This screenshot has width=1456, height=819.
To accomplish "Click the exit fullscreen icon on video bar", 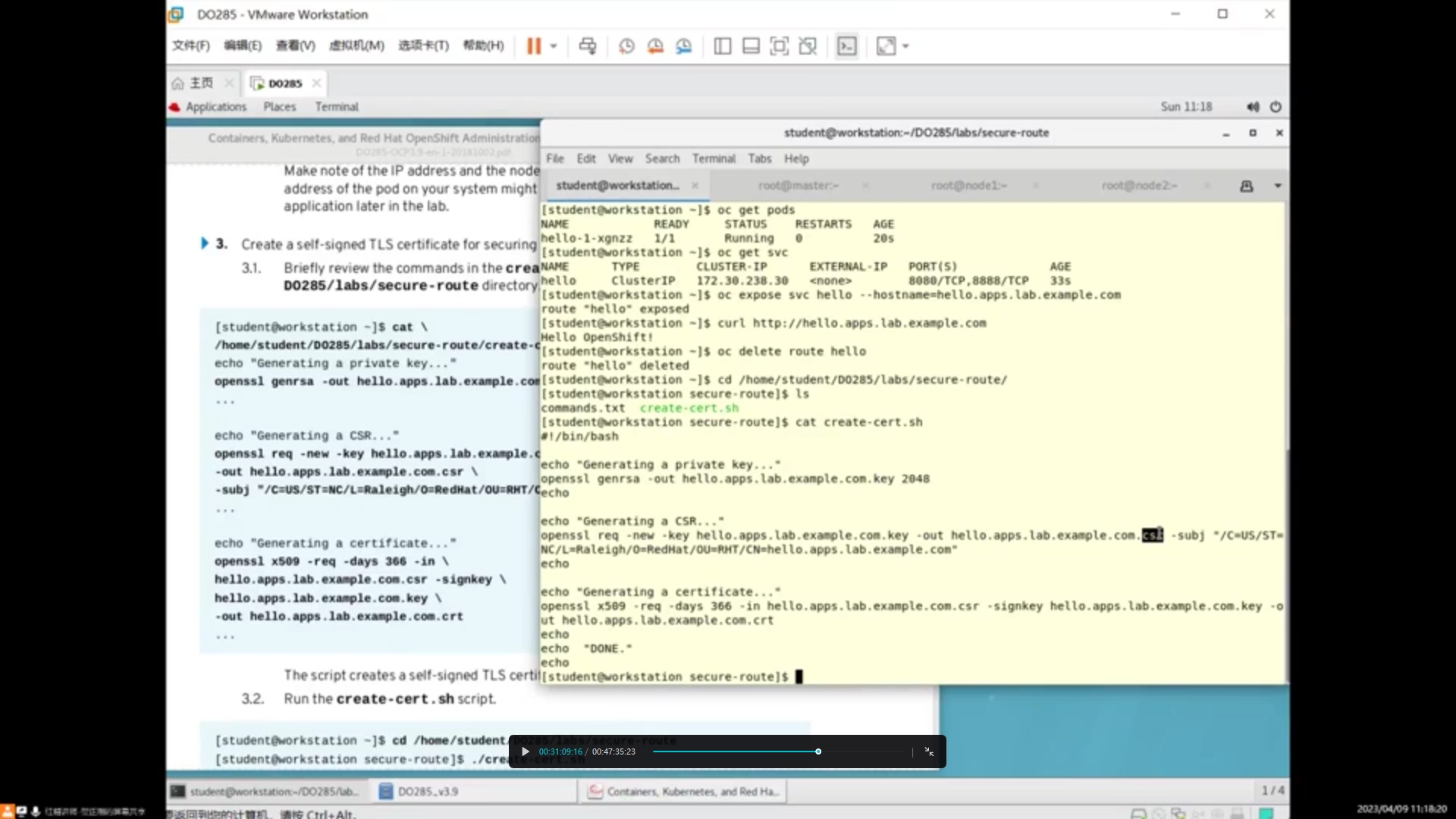I will click(929, 752).
